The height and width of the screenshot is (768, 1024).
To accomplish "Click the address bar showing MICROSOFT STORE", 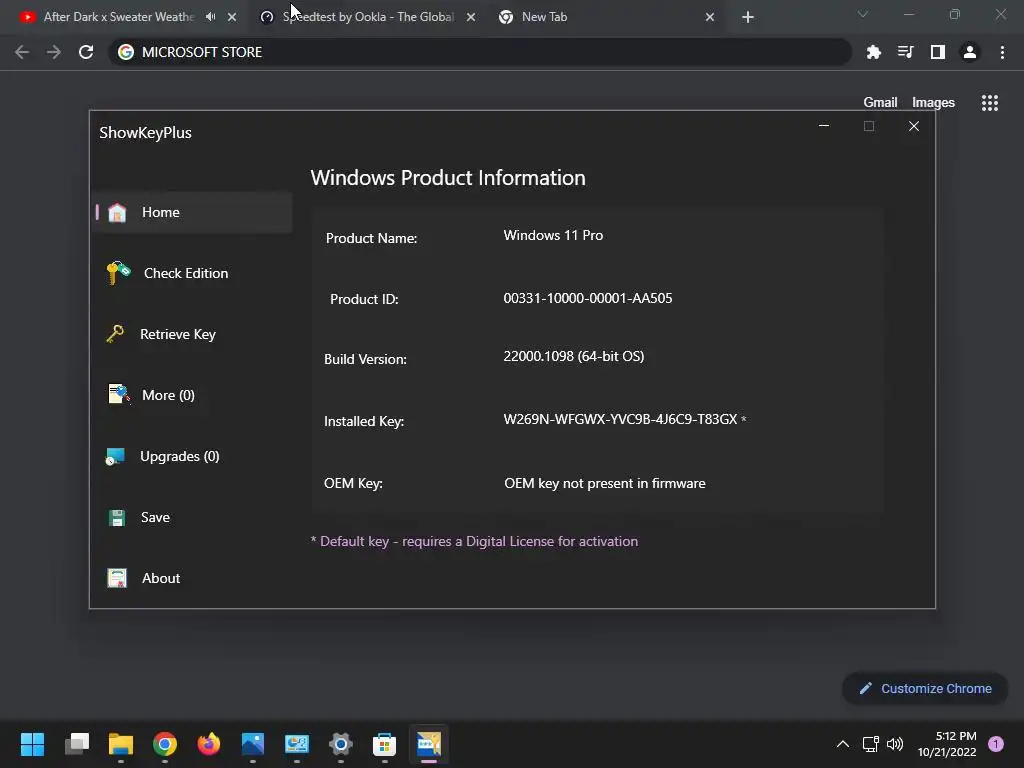I will coord(480,52).
